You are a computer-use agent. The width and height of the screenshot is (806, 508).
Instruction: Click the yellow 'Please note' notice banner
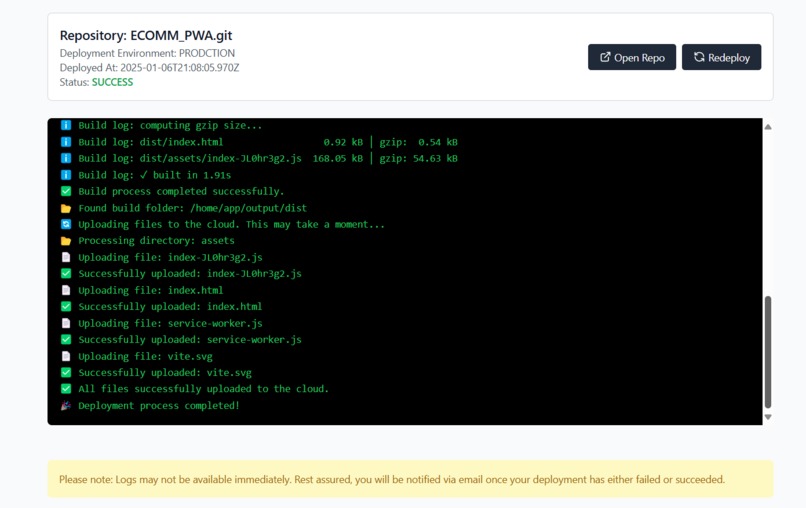(x=410, y=479)
